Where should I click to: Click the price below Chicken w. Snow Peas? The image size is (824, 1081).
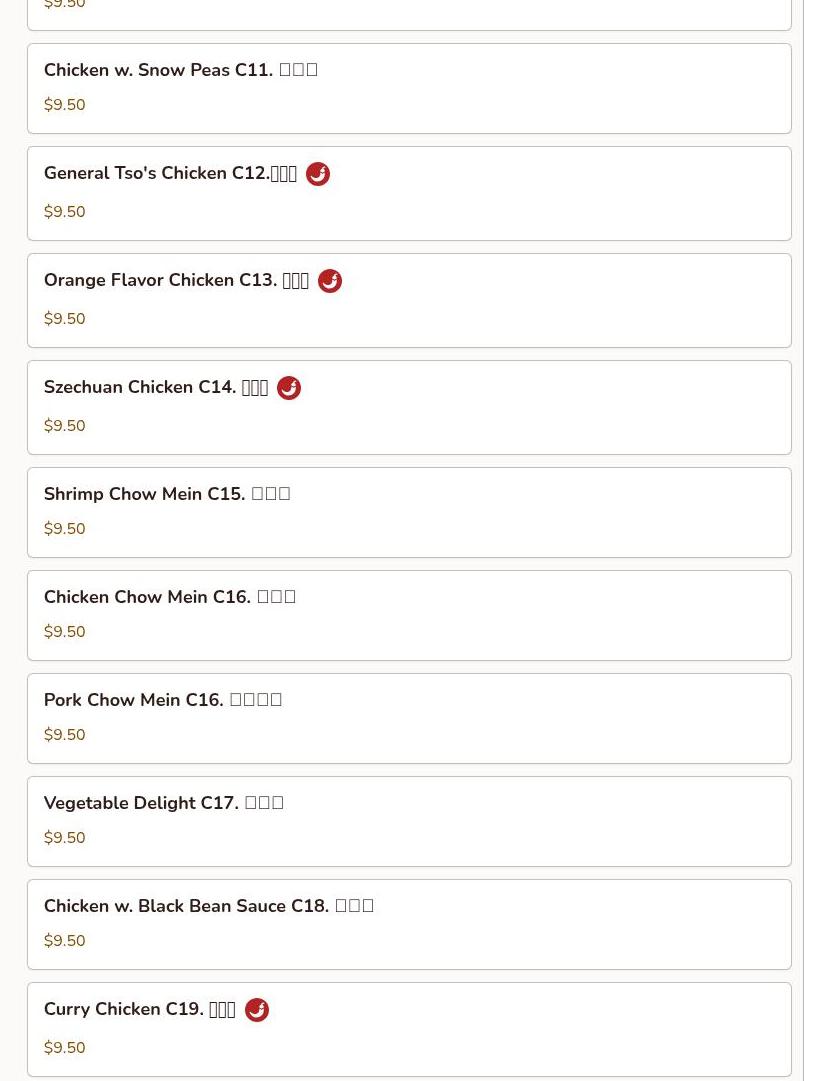click(x=65, y=105)
